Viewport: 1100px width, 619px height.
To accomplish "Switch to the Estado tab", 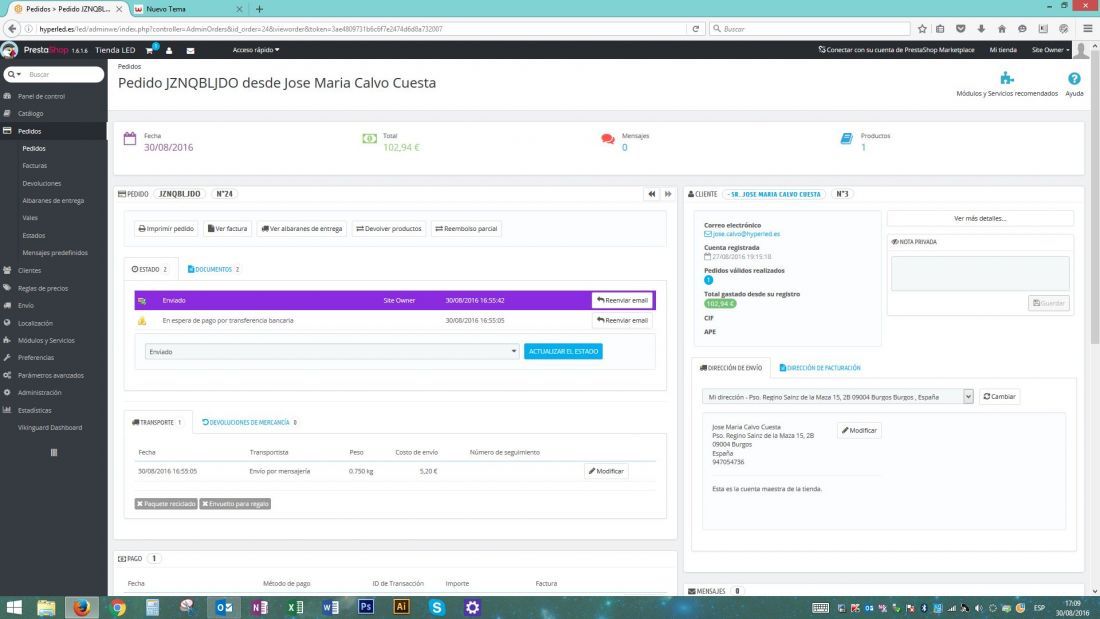I will 149,269.
